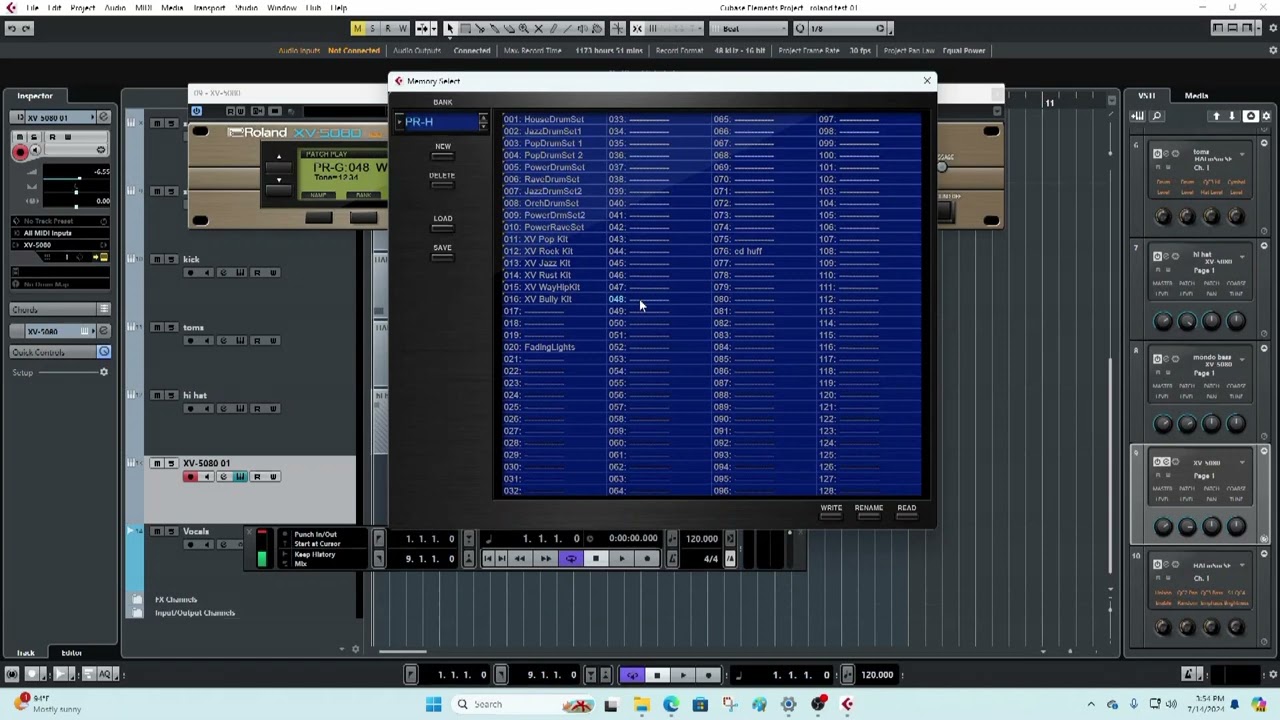This screenshot has width=1280, height=720.
Task: Click the Windows Start button
Action: point(433,704)
